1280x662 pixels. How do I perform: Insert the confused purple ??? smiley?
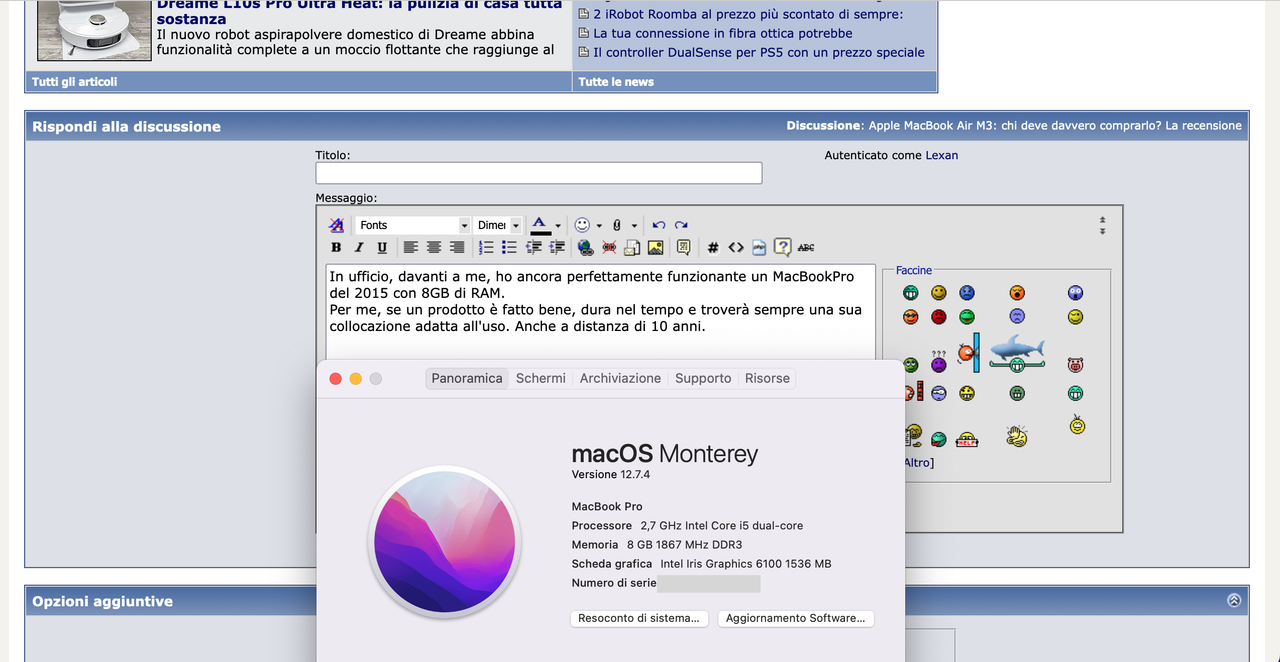coord(938,362)
